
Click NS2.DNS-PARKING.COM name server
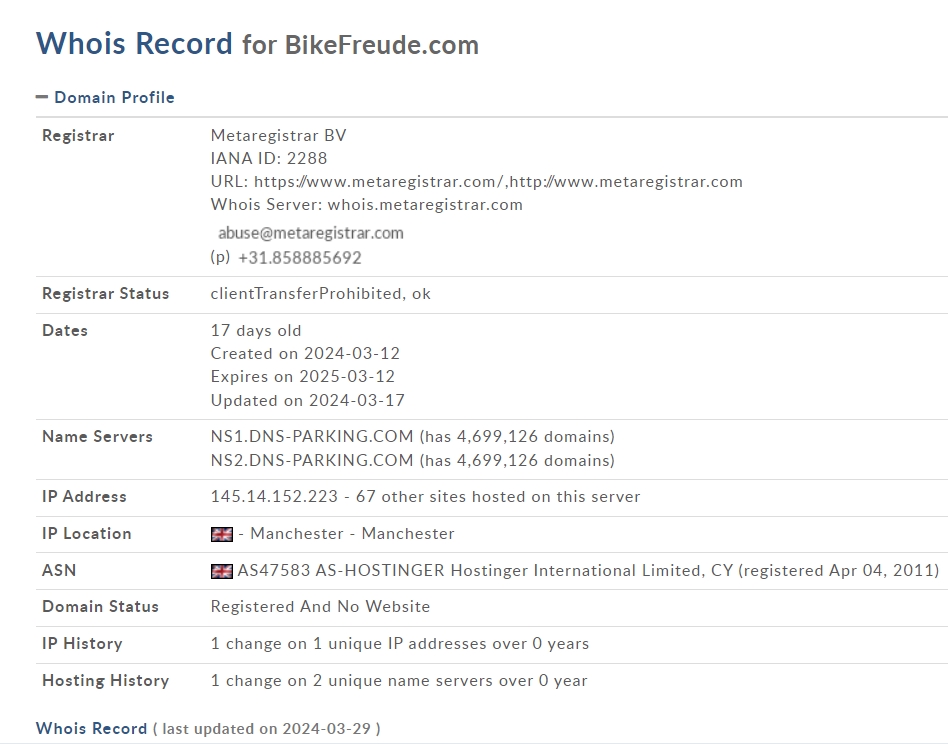click(312, 461)
